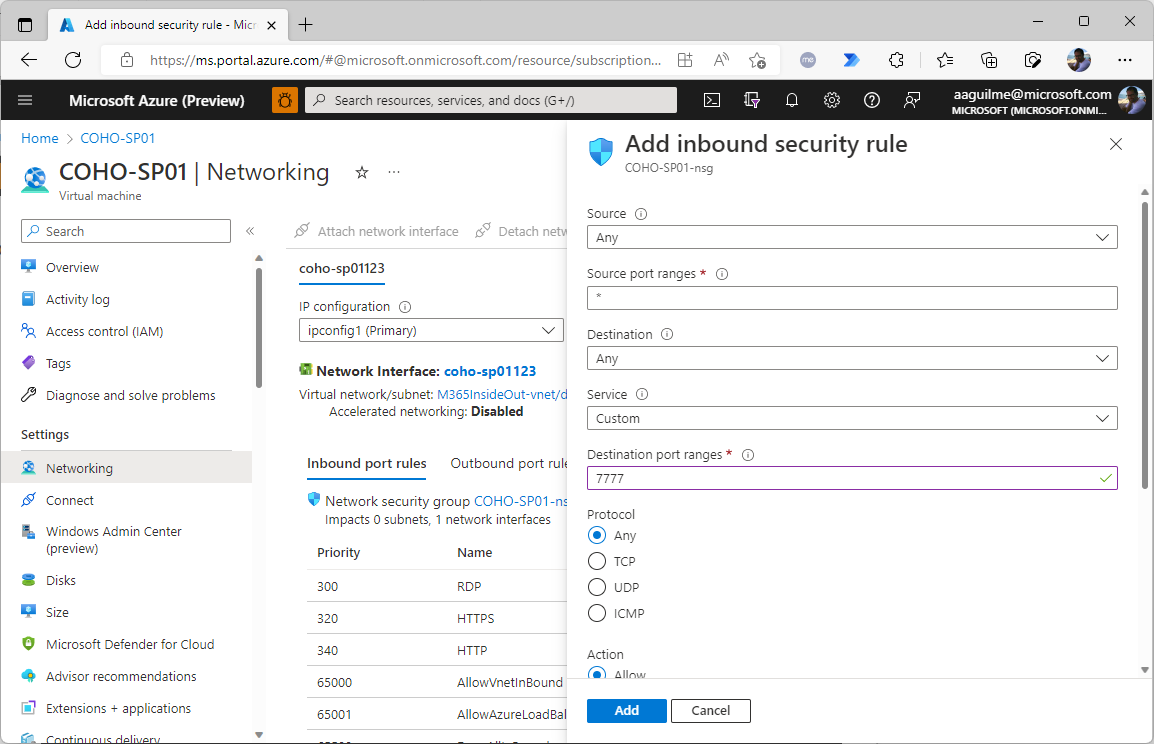Click the preview bug report icon
This screenshot has height=744, width=1154.
coord(285,100)
